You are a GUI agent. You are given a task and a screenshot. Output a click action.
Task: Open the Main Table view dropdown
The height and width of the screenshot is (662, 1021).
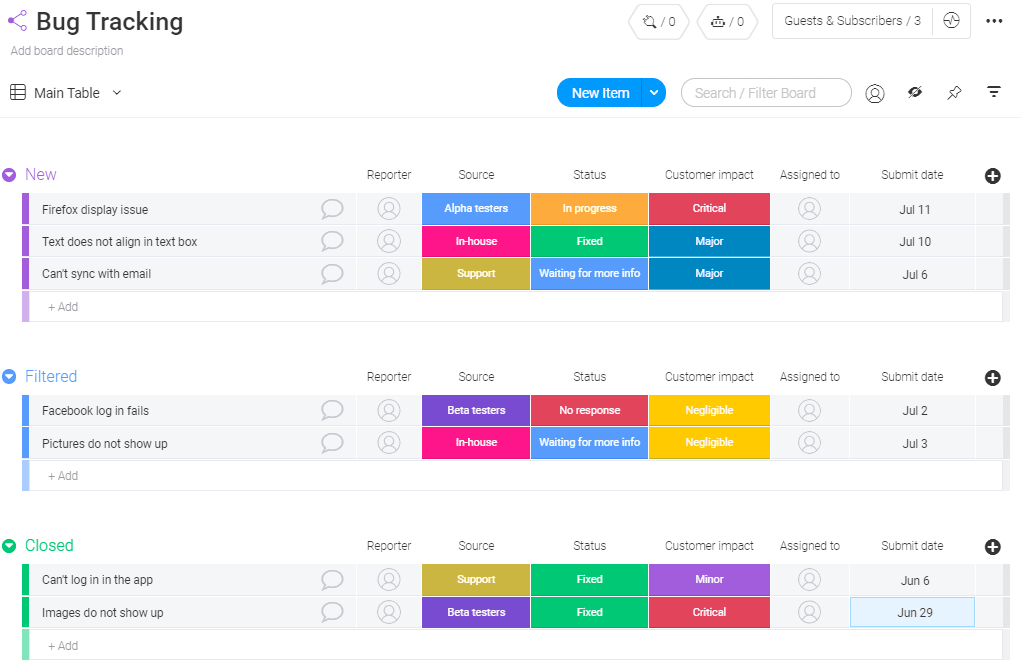117,92
